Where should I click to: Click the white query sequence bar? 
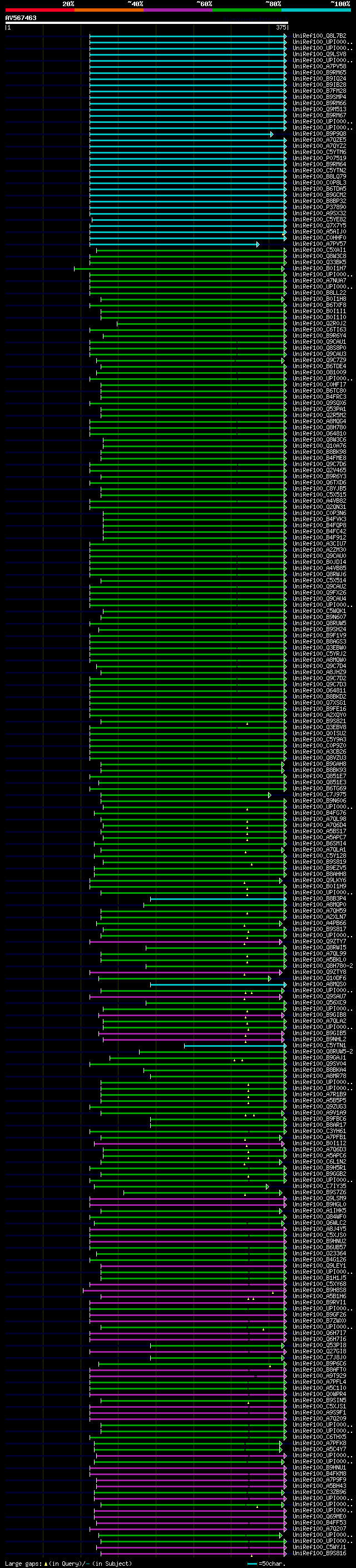(x=147, y=23)
